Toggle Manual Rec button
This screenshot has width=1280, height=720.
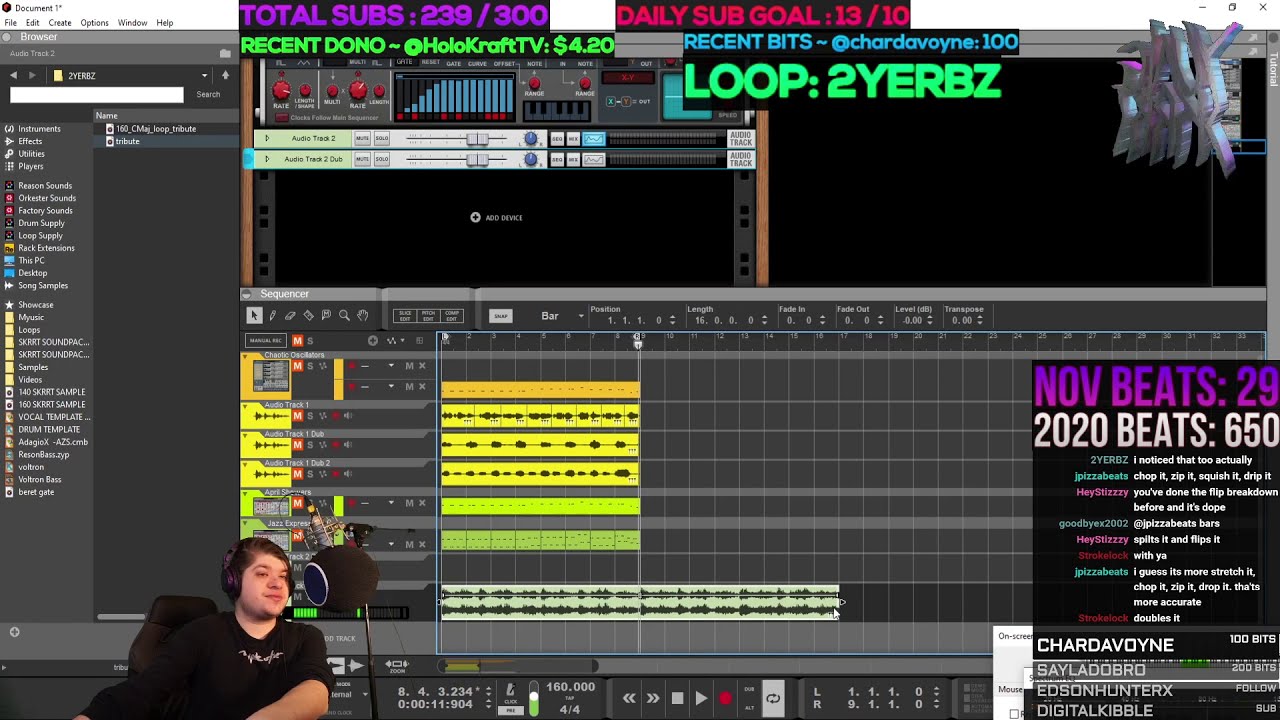tap(265, 341)
